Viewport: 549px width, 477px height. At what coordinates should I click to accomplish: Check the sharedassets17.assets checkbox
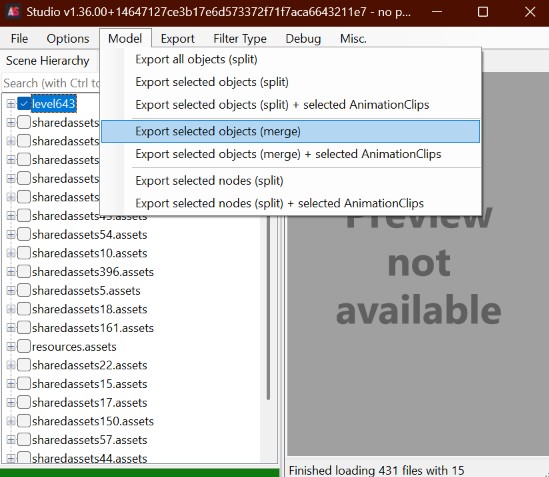click(x=24, y=402)
